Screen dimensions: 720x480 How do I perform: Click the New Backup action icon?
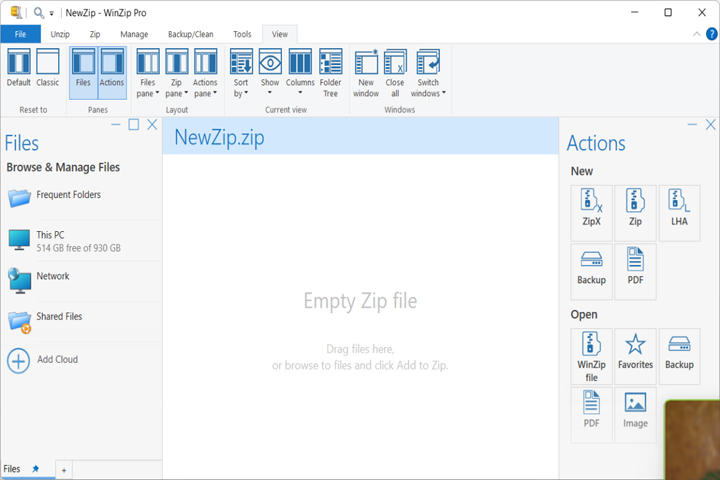591,271
